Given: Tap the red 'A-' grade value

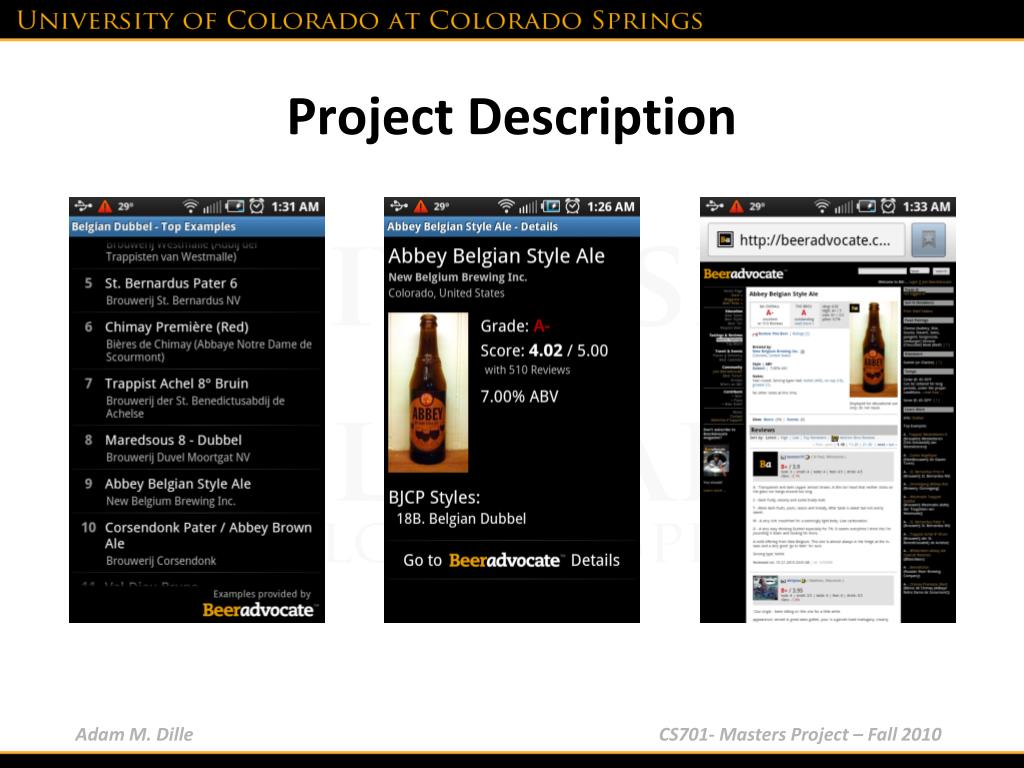Looking at the screenshot, I should pos(542,326).
